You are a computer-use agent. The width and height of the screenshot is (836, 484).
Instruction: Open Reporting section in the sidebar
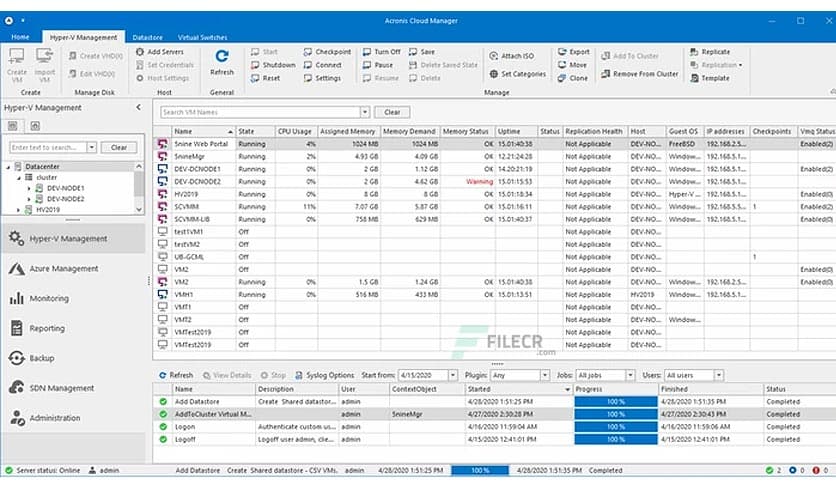[73, 328]
